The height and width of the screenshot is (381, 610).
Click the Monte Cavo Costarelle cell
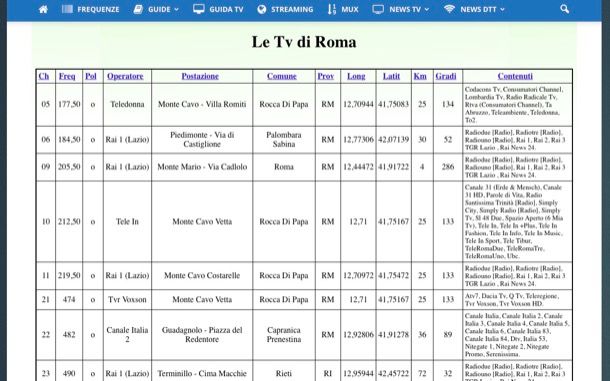[x=202, y=276]
